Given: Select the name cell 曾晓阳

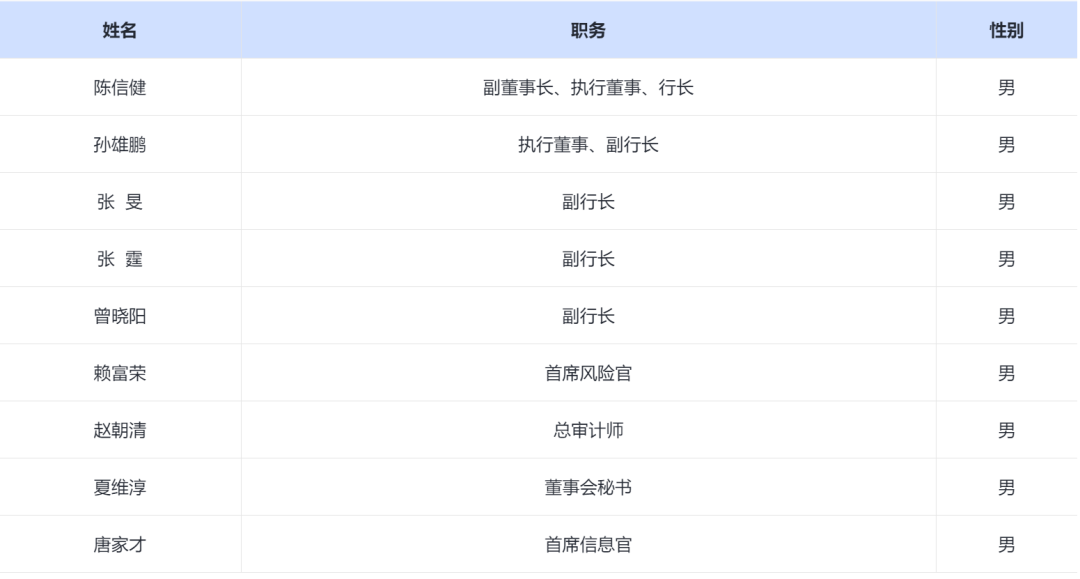Looking at the screenshot, I should click(x=120, y=316).
